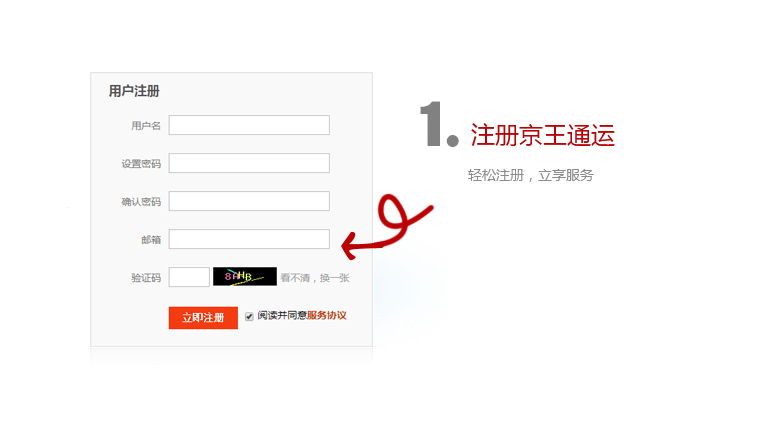Click the 用户名 field label

coord(146,126)
